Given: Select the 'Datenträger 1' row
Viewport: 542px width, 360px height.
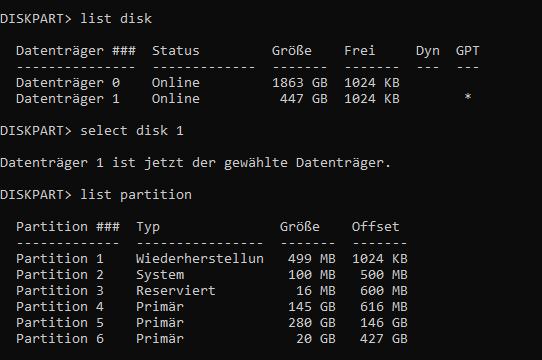Looking at the screenshot, I should click(x=208, y=99).
